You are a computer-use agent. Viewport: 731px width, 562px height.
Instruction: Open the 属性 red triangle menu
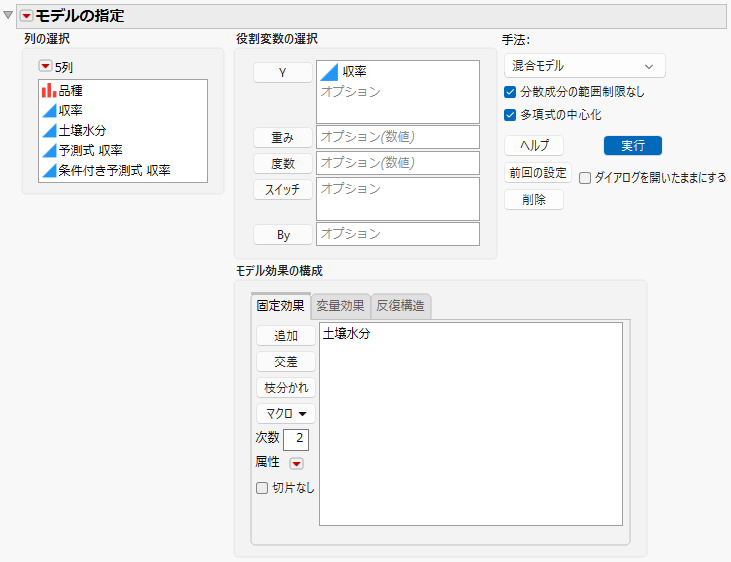[297, 464]
